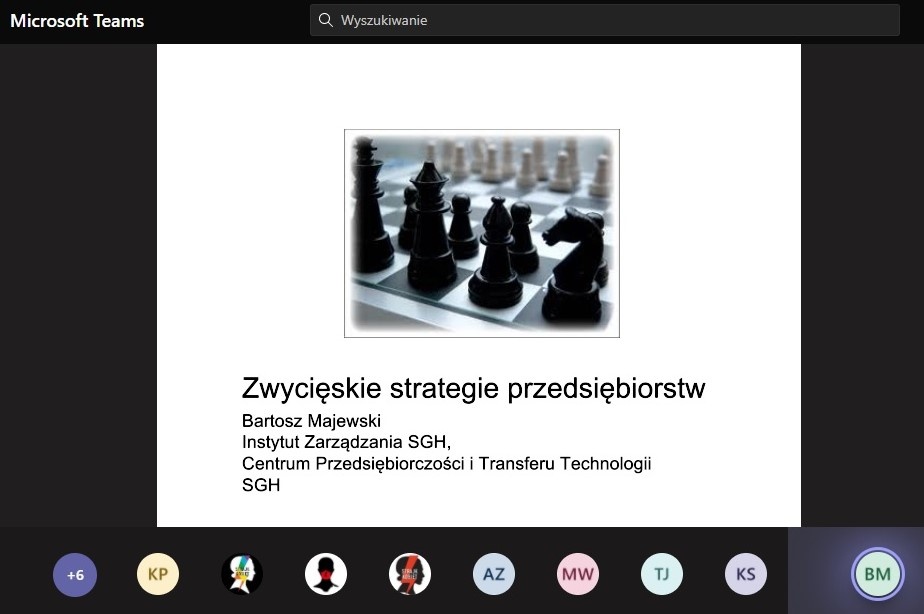This screenshot has height=614, width=924.
Task: Select the avatar with red lightning bolt
Action: click(x=410, y=574)
